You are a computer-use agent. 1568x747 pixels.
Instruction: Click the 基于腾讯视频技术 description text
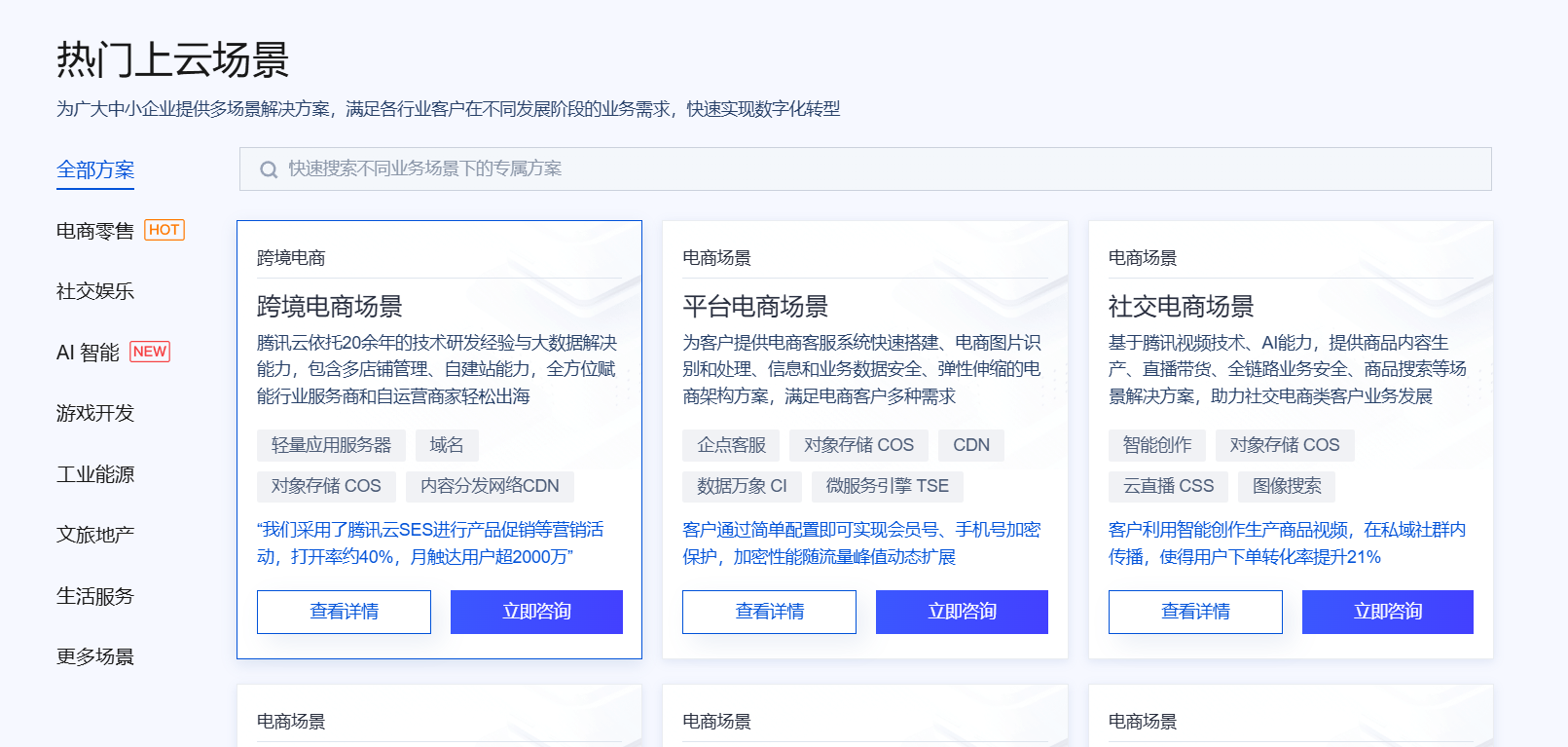click(x=1288, y=370)
